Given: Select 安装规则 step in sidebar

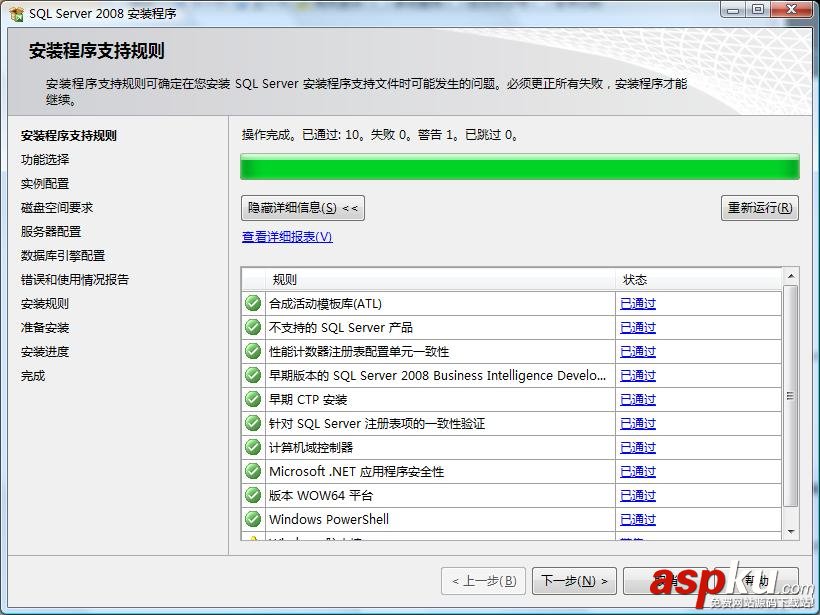Looking at the screenshot, I should click(45, 304).
